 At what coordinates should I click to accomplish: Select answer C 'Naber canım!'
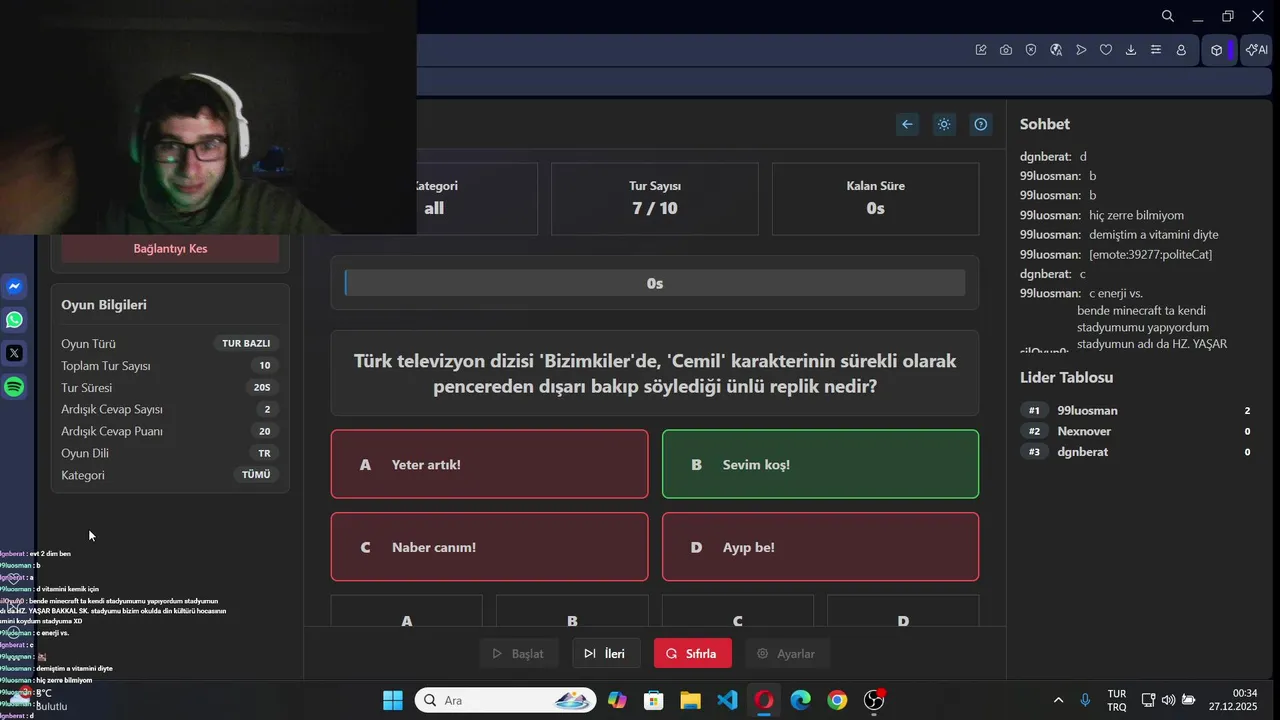click(x=489, y=547)
